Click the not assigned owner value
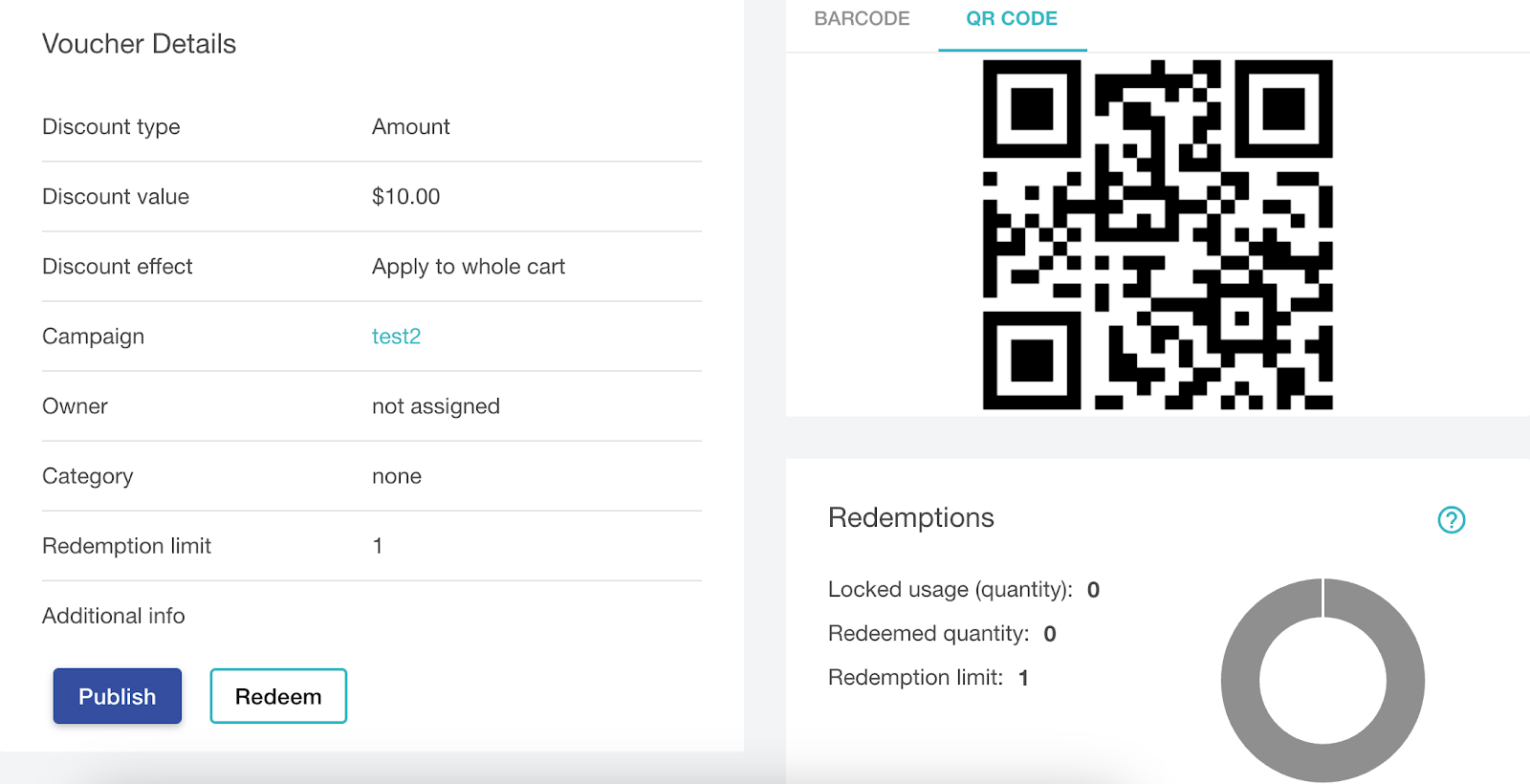This screenshot has height=784, width=1530. (x=436, y=406)
